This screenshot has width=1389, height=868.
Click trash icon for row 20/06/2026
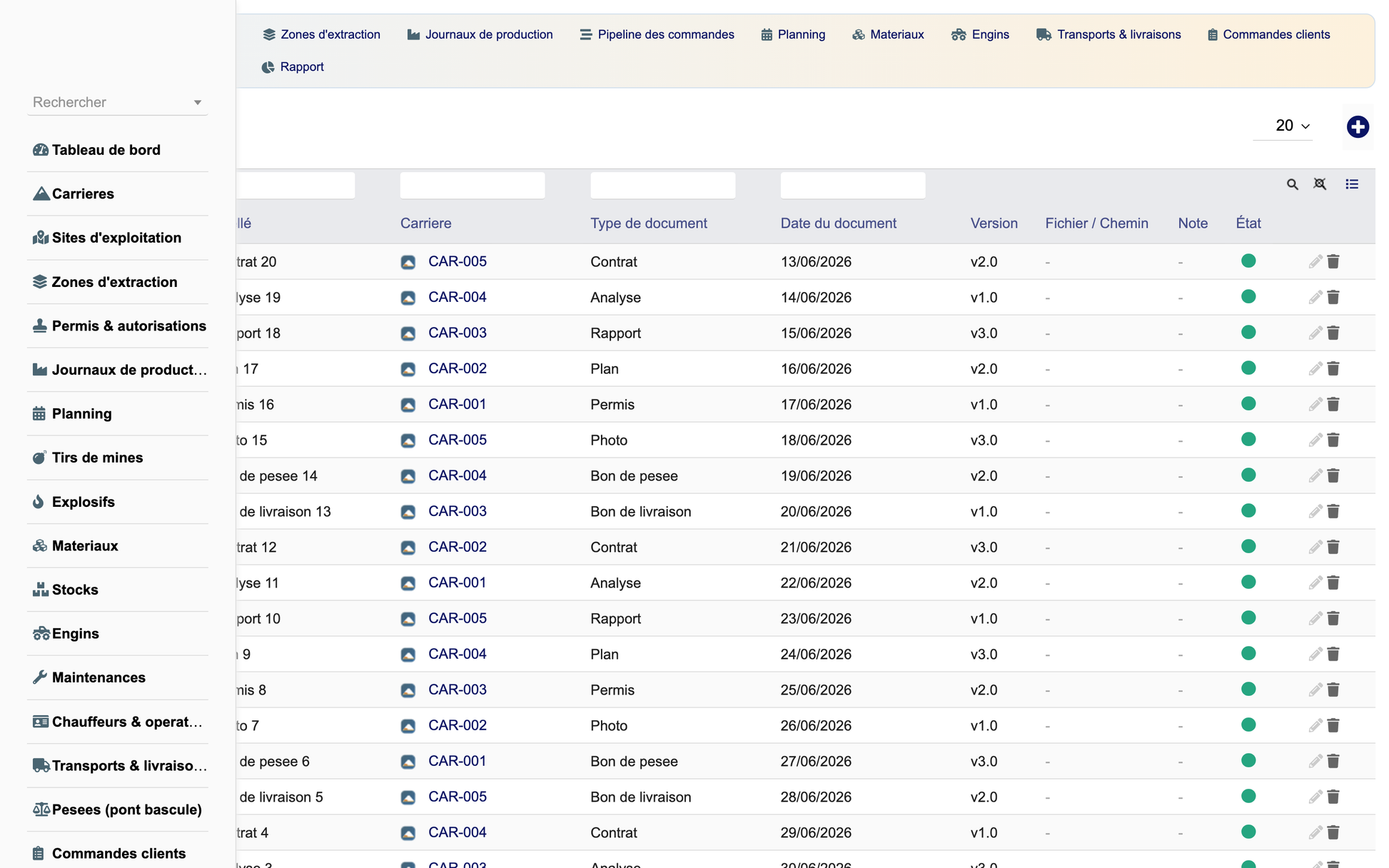pyautogui.click(x=1333, y=512)
